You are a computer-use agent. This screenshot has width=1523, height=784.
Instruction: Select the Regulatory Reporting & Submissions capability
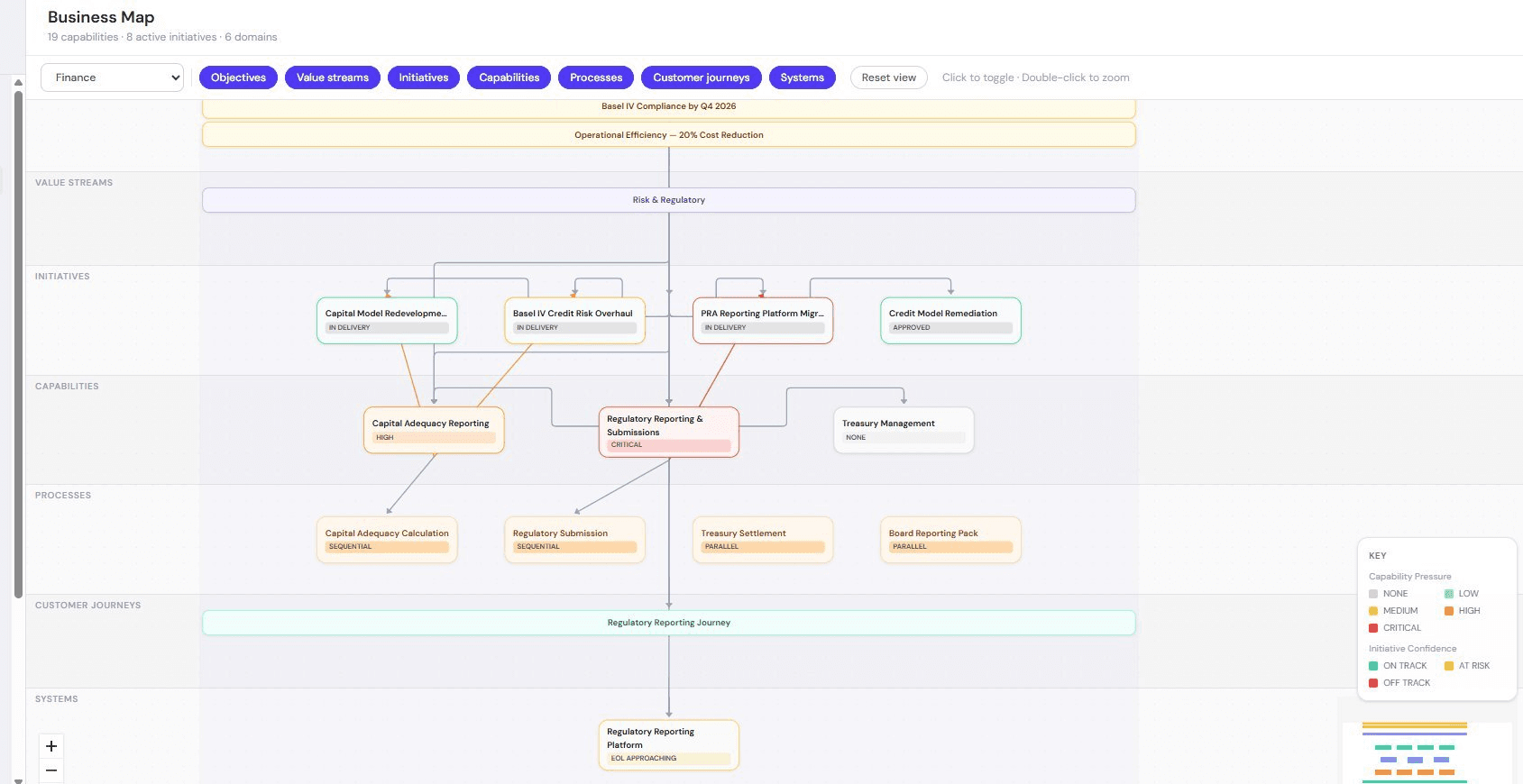[669, 433]
